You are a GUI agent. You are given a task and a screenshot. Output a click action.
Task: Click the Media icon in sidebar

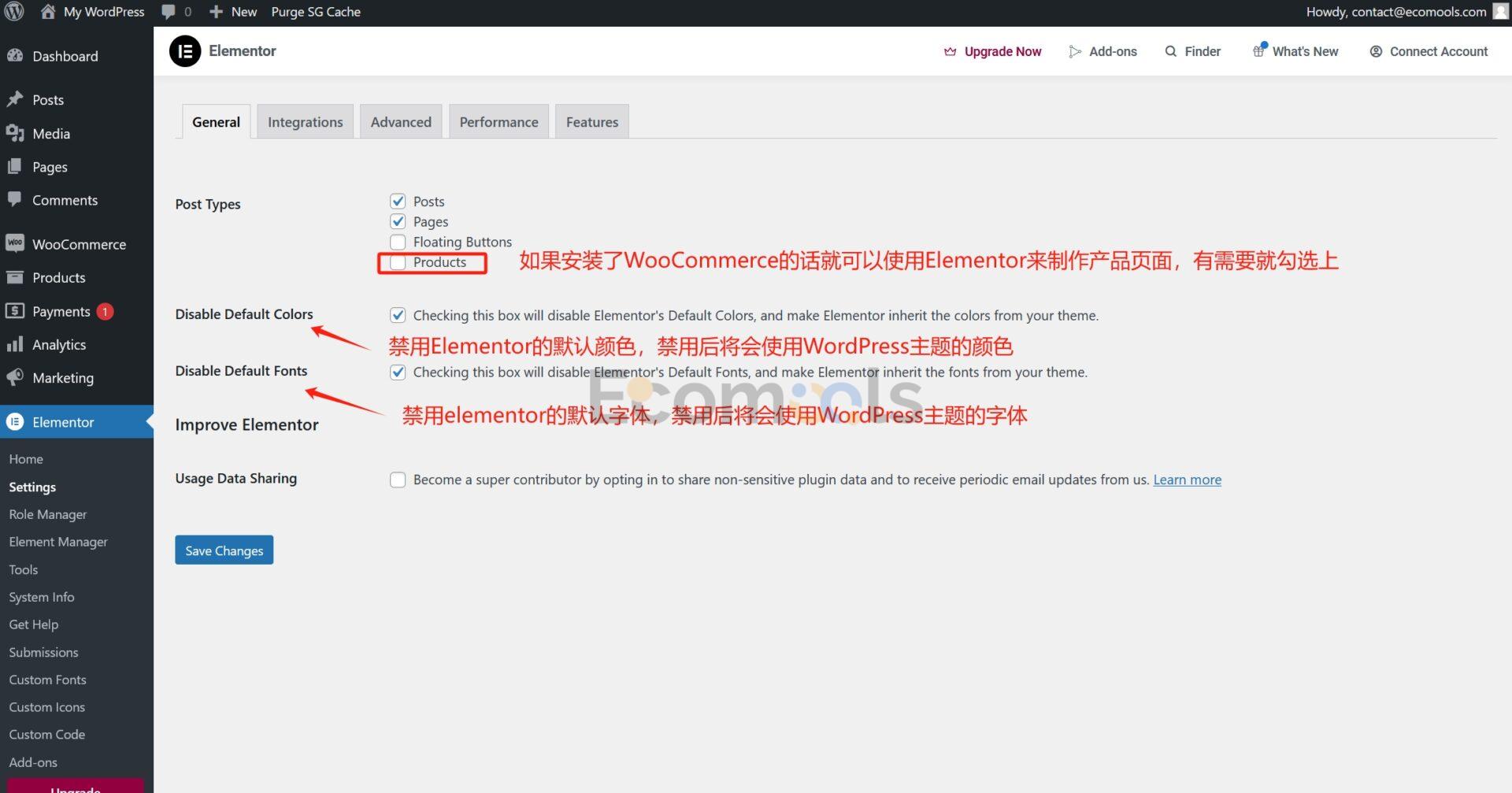[15, 133]
